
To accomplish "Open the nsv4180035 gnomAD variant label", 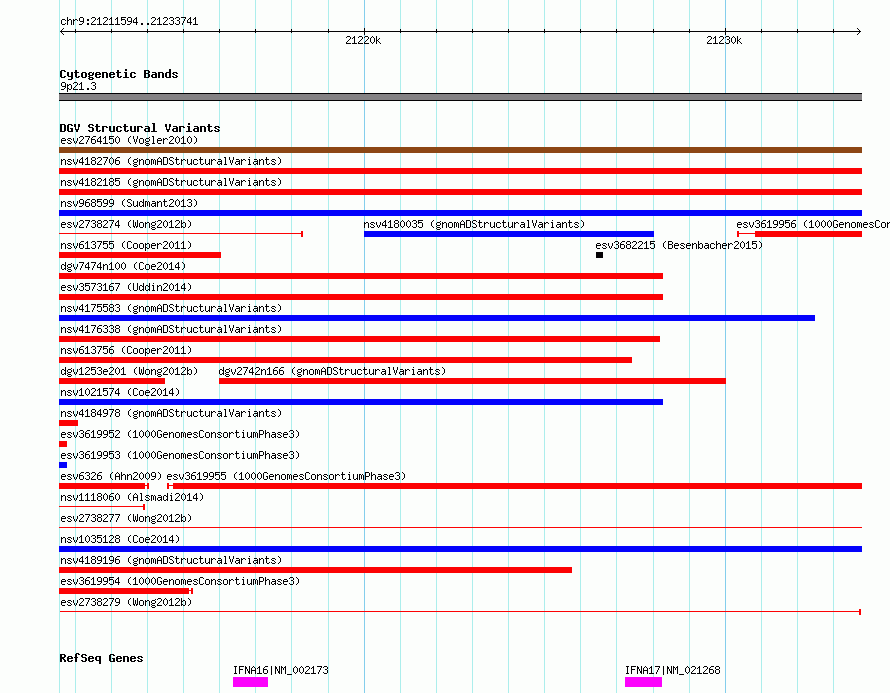I will [x=474, y=224].
